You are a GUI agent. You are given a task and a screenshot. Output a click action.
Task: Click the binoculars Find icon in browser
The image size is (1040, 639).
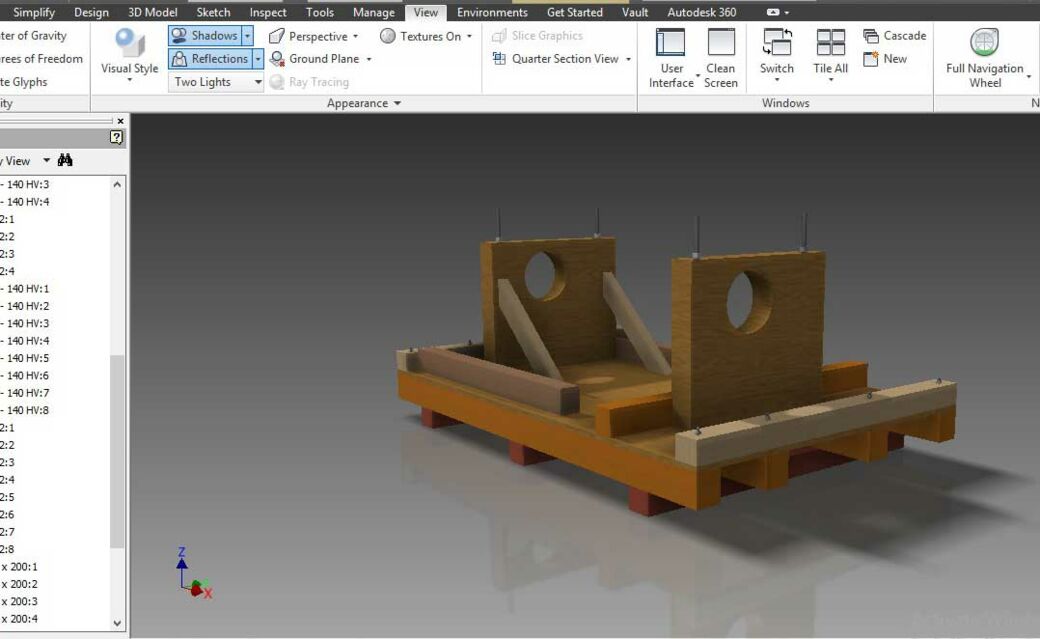coord(65,160)
